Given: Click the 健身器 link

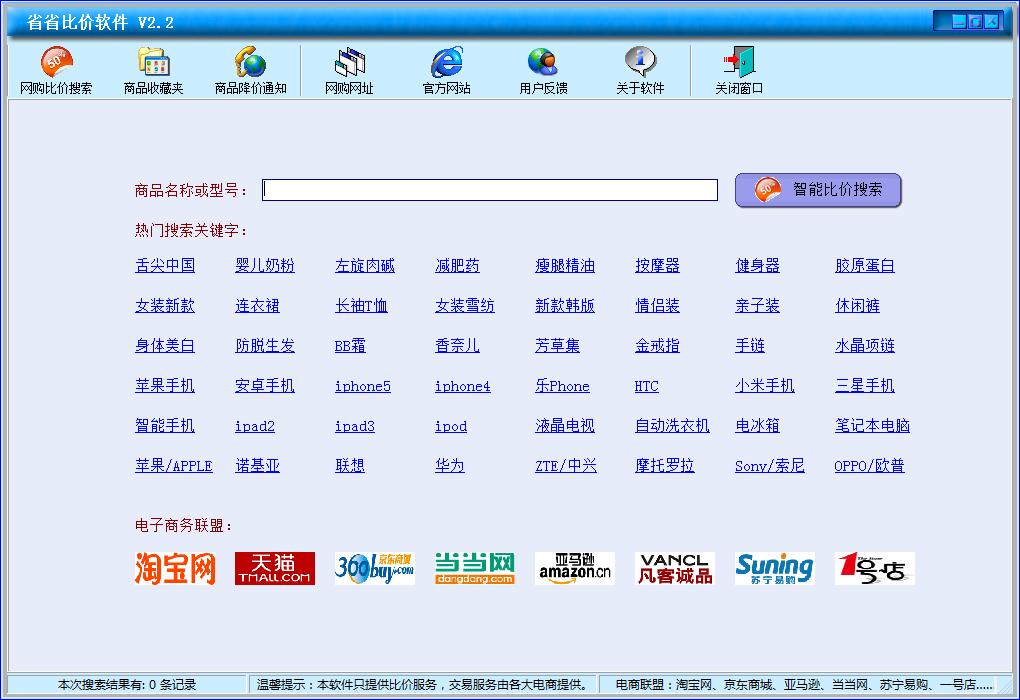Looking at the screenshot, I should tap(757, 265).
